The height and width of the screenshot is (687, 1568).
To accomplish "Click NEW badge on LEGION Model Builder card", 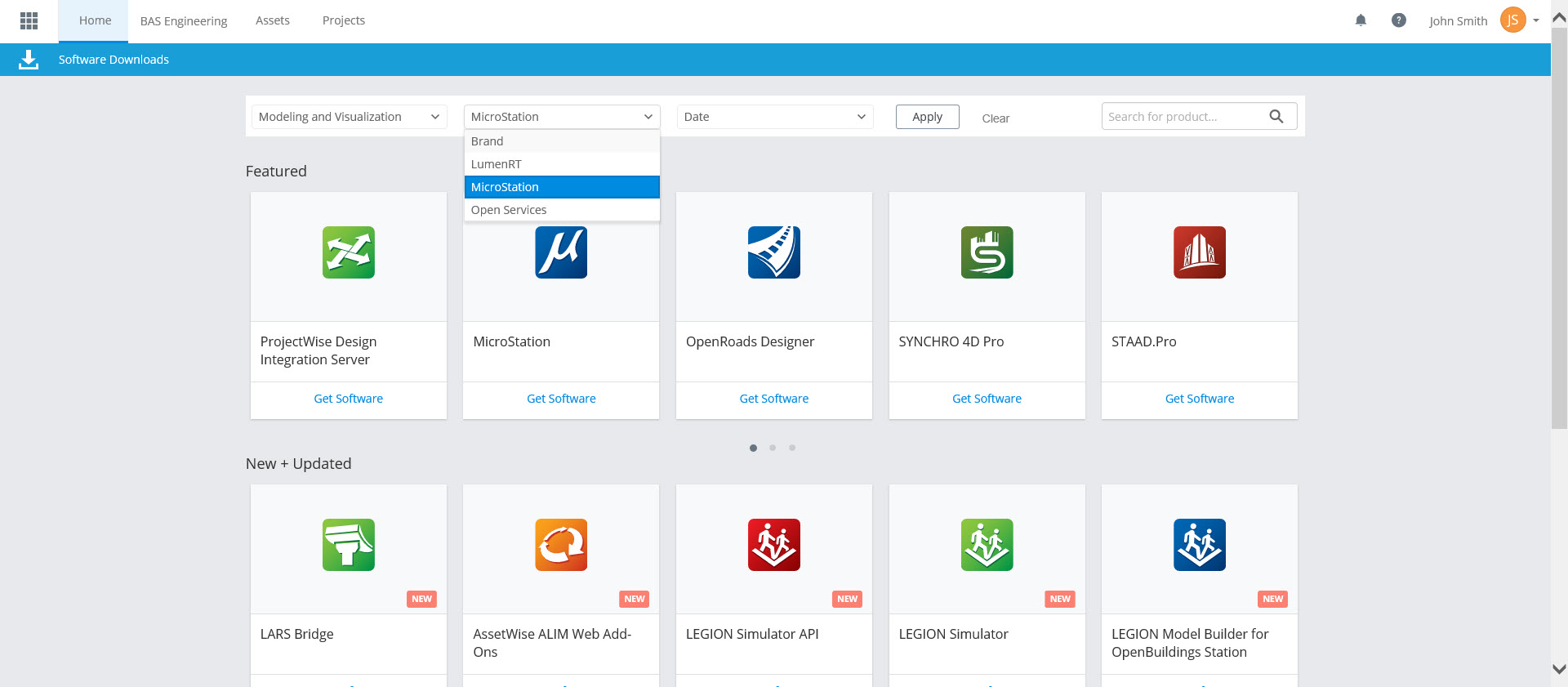I will [x=1272, y=599].
